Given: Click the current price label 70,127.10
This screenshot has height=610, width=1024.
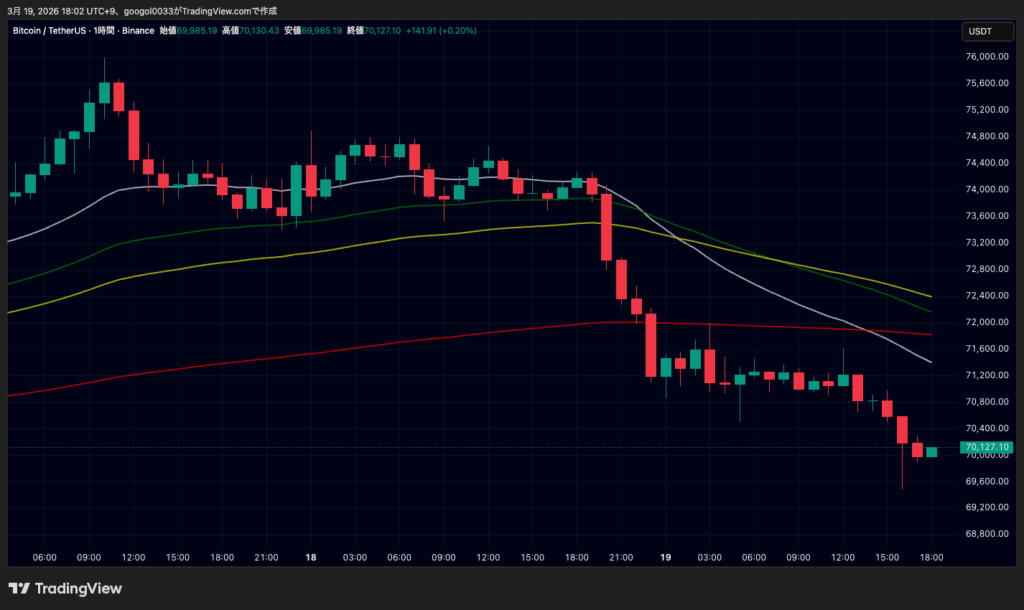Looking at the screenshot, I should pyautogui.click(x=986, y=447).
